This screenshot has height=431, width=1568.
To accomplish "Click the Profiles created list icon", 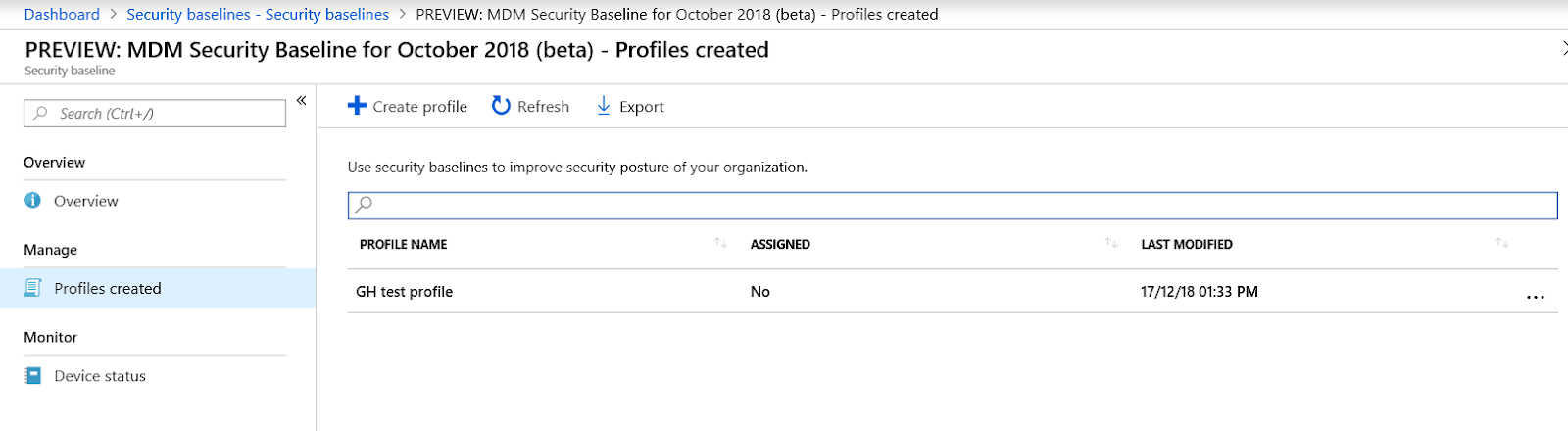I will 33,288.
